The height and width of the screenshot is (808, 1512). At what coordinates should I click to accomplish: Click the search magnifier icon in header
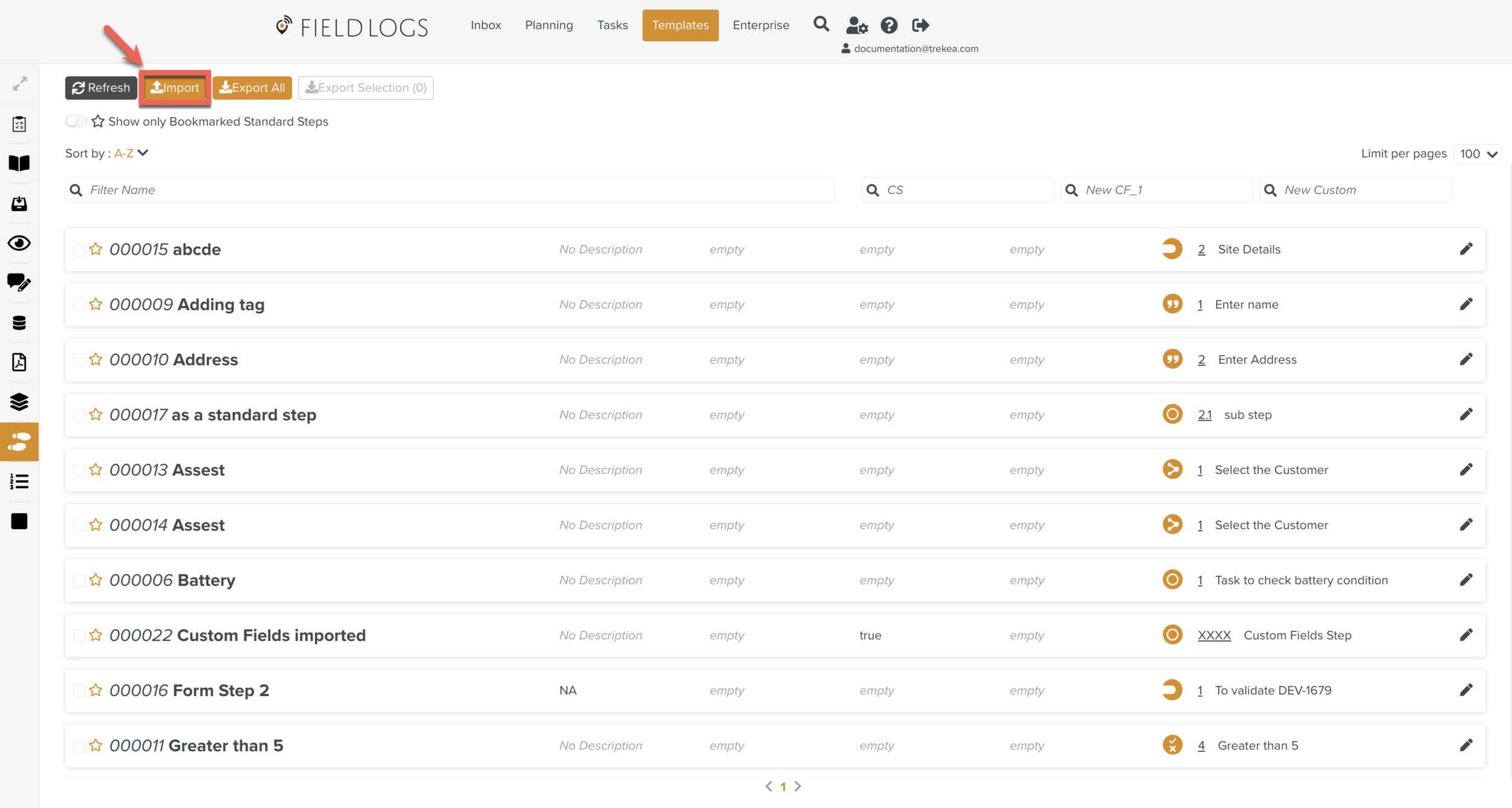(821, 24)
